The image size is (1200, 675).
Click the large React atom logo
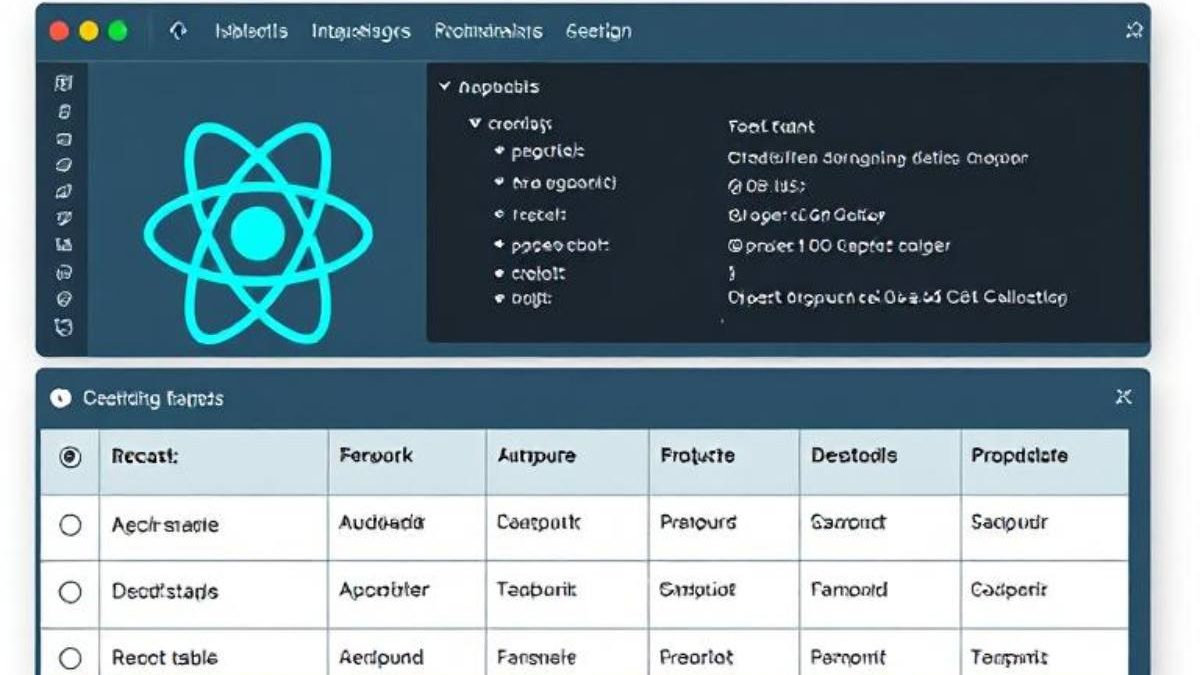(x=258, y=232)
